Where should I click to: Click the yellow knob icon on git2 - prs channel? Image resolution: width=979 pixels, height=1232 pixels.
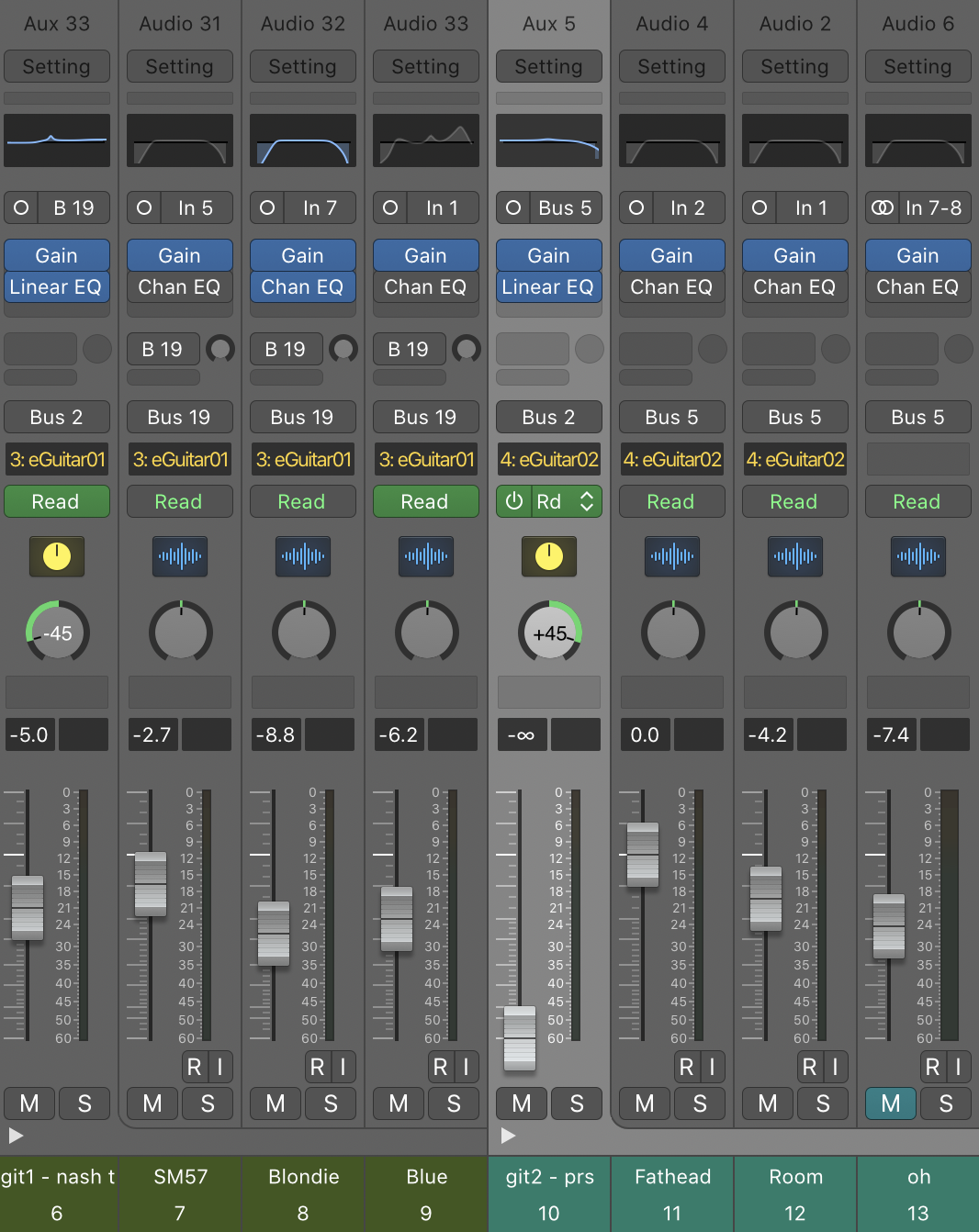click(549, 556)
